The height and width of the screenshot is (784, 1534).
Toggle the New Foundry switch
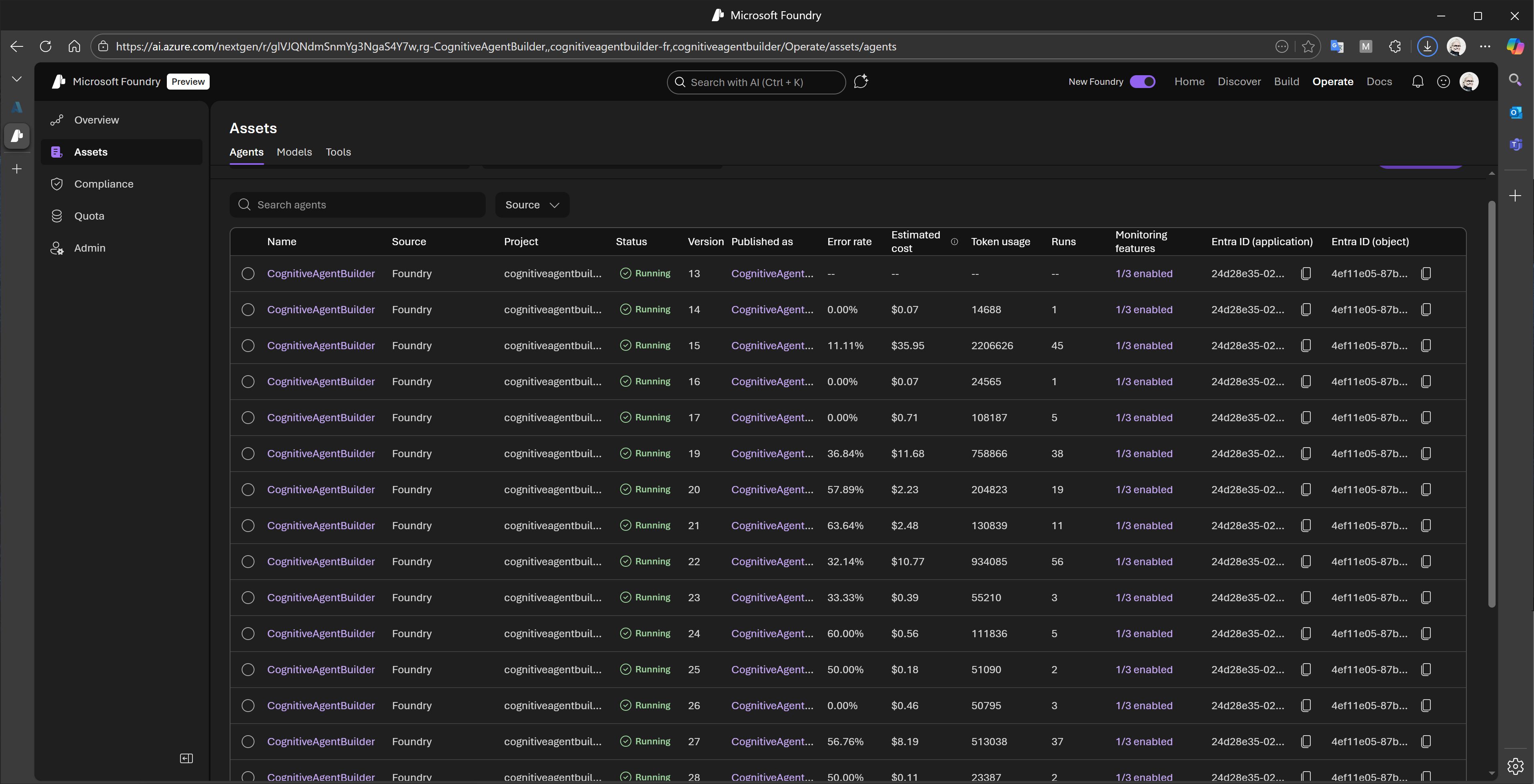[x=1142, y=82]
